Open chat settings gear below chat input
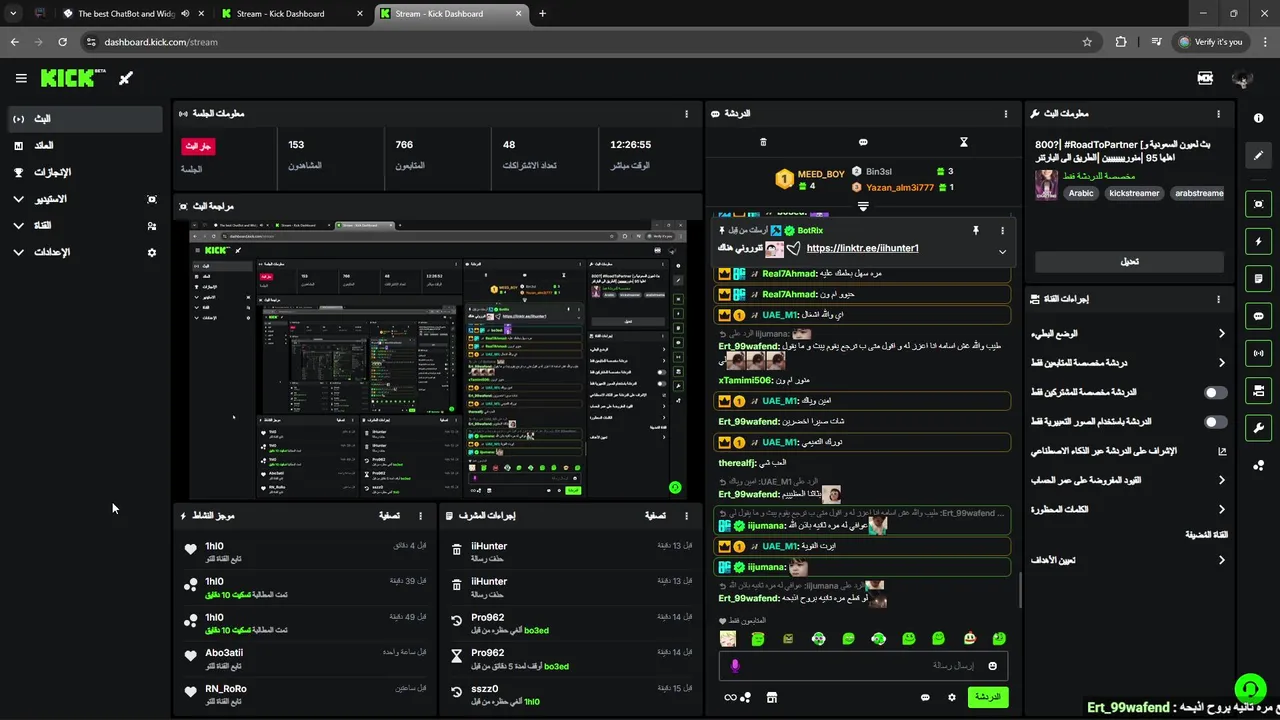This screenshot has height=720, width=1280. 952,697
